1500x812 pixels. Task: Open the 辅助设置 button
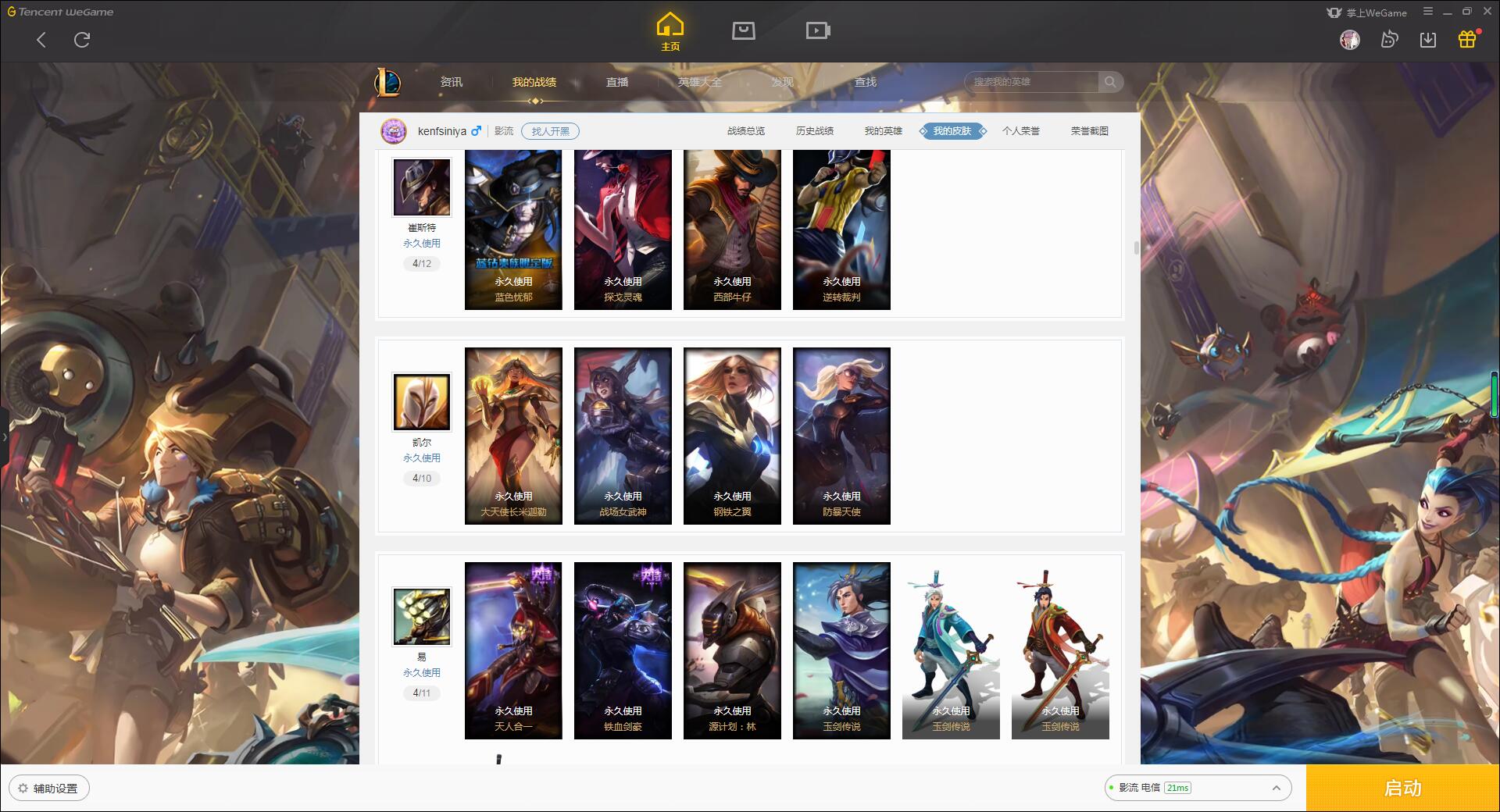click(49, 788)
